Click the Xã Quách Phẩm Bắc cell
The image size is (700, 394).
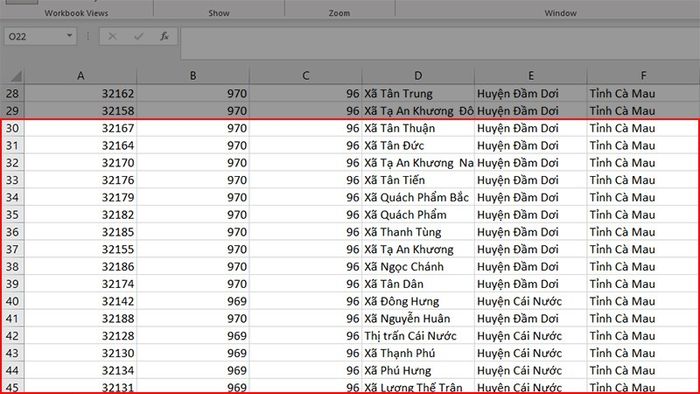[x=418, y=197]
